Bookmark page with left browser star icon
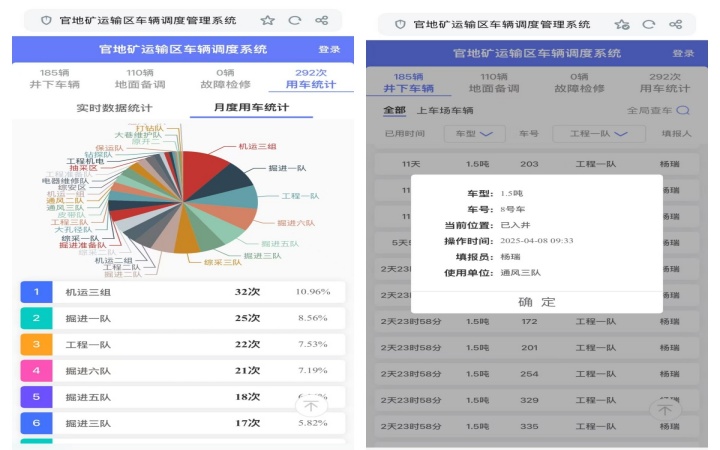720x450 pixels. pyautogui.click(x=267, y=20)
